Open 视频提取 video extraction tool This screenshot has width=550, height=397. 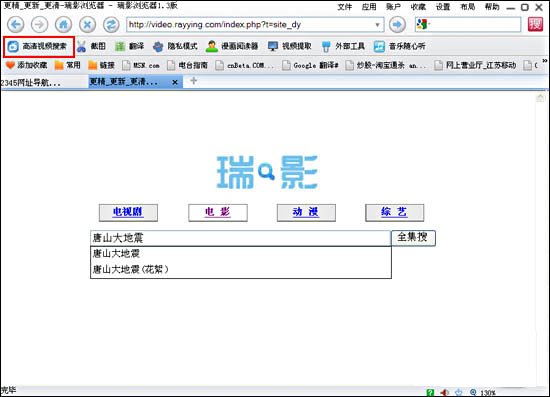pyautogui.click(x=289, y=46)
